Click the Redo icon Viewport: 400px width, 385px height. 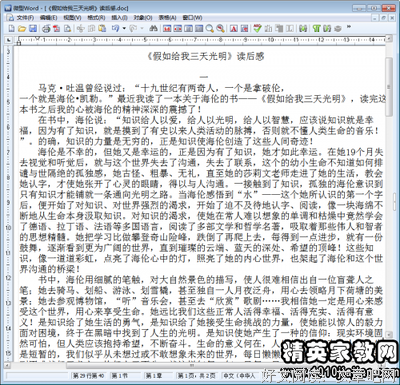(x=133, y=29)
